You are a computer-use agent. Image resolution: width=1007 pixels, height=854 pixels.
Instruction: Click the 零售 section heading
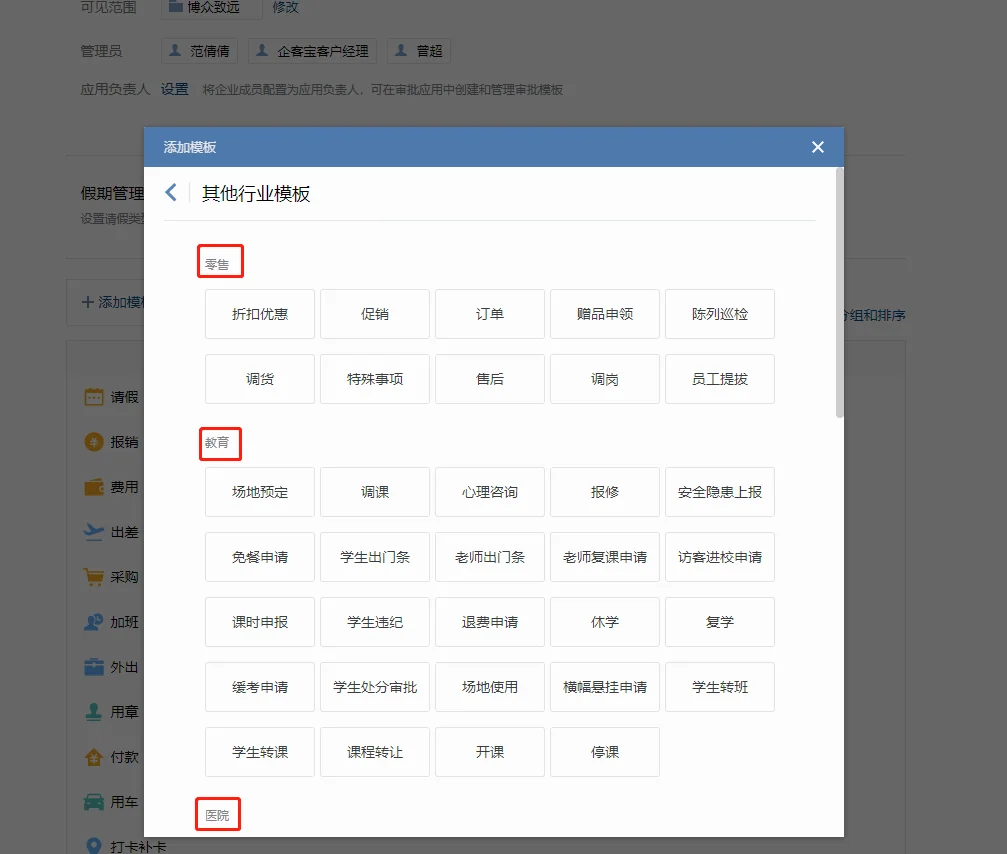point(217,264)
